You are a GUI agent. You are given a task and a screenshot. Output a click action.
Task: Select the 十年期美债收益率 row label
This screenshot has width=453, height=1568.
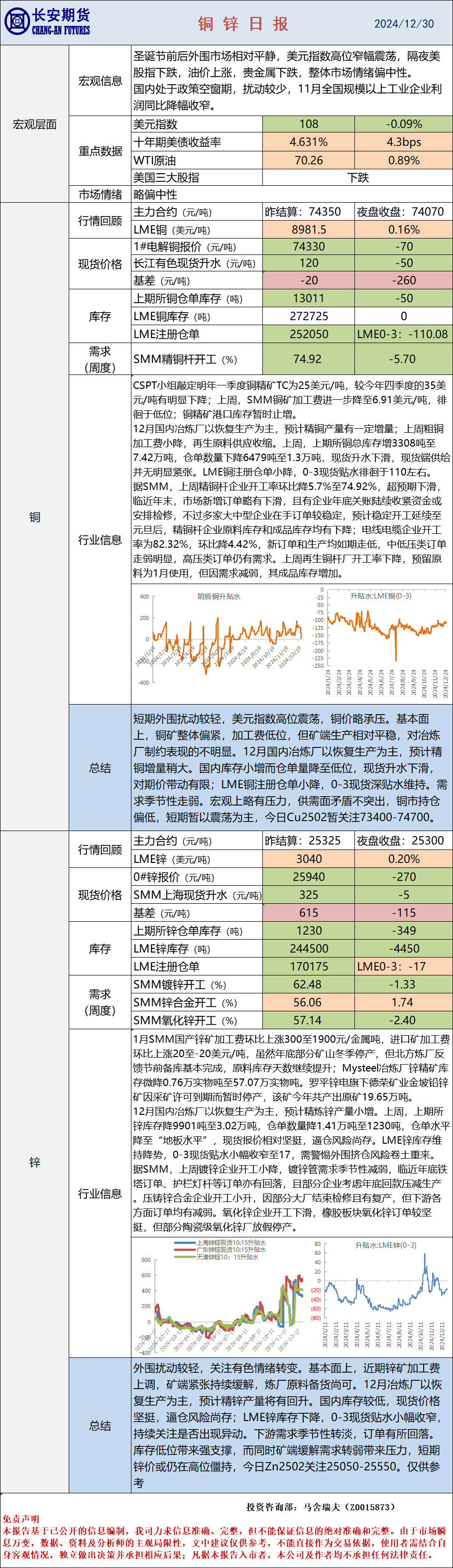(177, 142)
